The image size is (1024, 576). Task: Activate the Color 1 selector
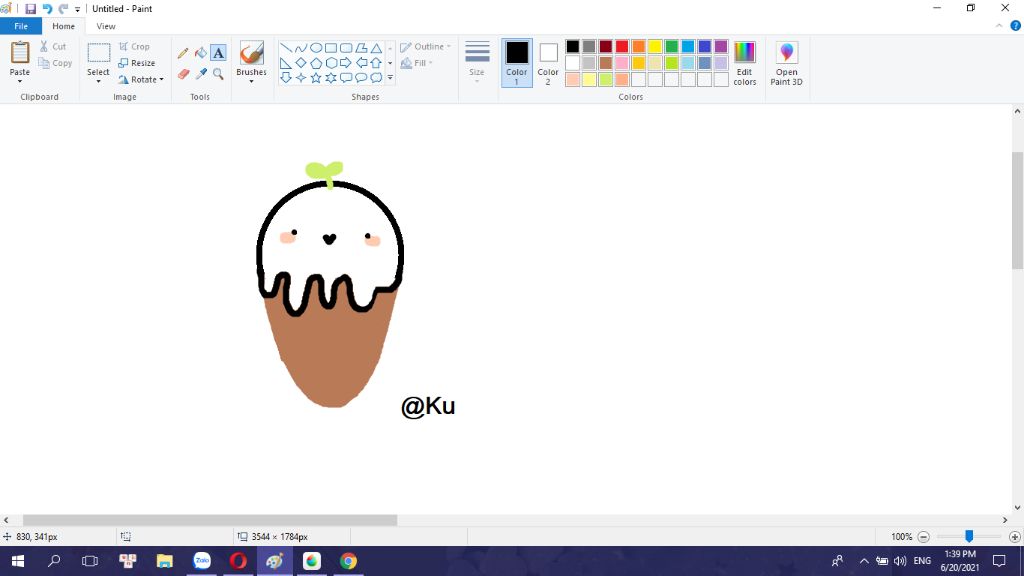[x=517, y=63]
